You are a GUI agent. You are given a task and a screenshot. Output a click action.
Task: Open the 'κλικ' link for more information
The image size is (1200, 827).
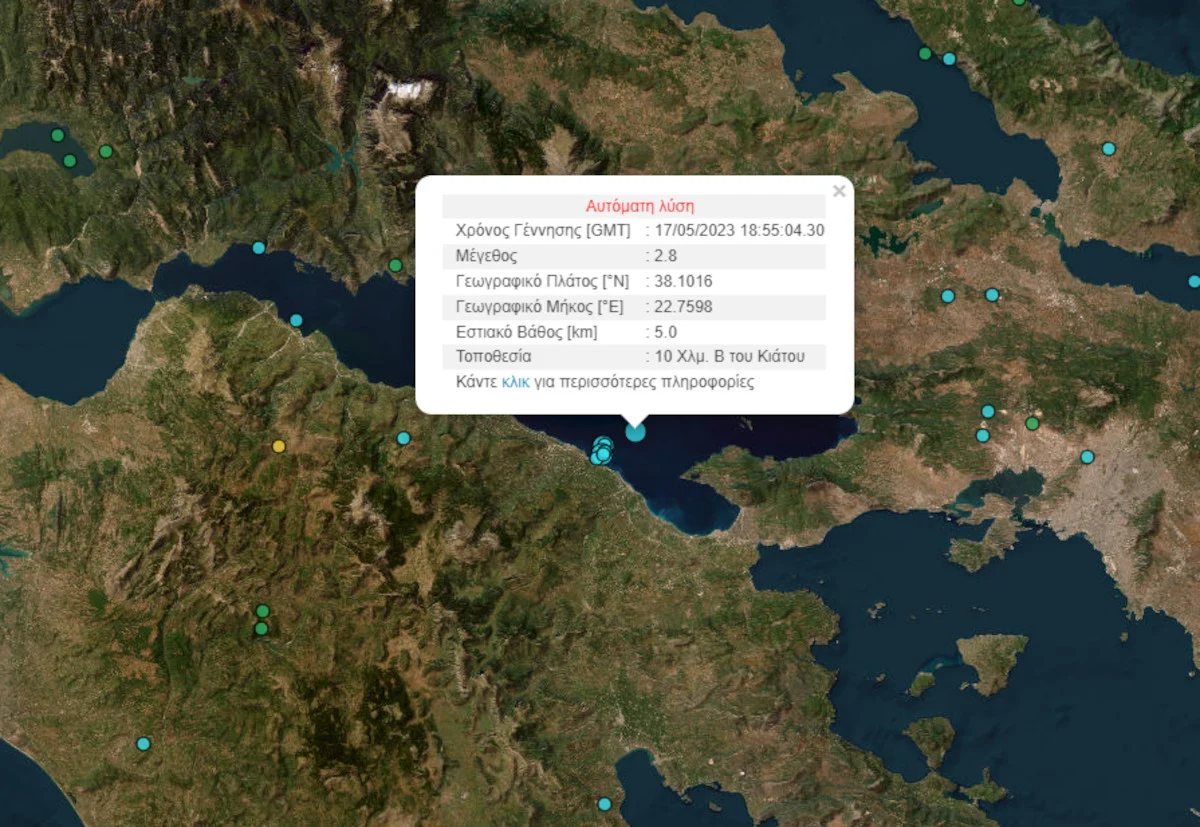click(515, 382)
